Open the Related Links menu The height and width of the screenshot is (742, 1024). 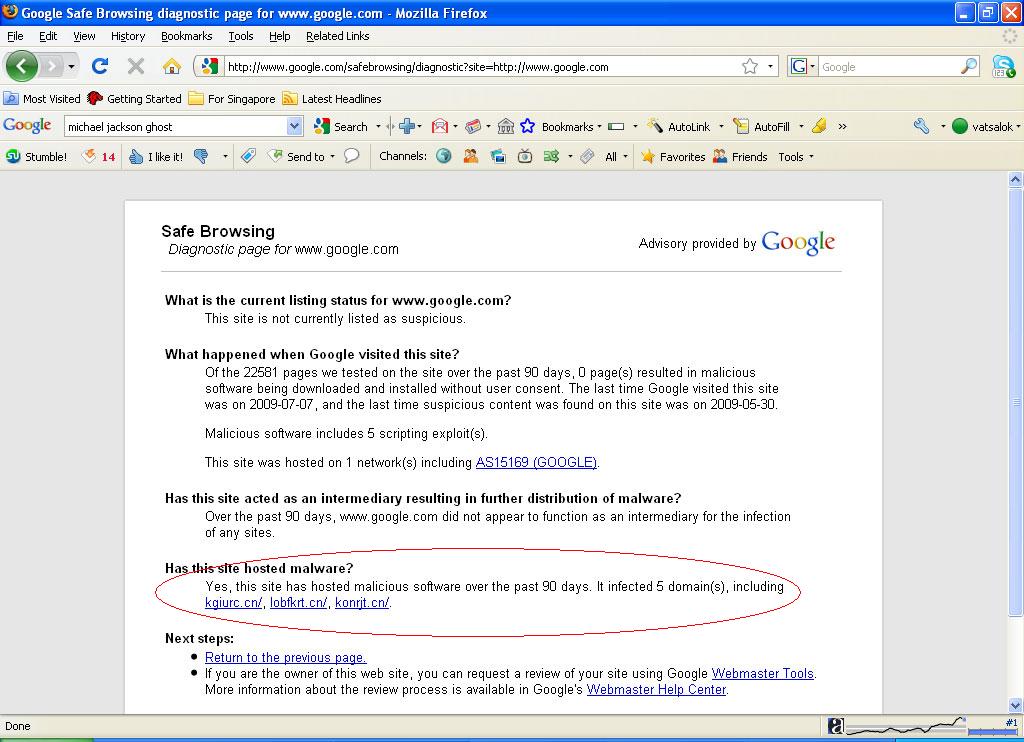338,36
